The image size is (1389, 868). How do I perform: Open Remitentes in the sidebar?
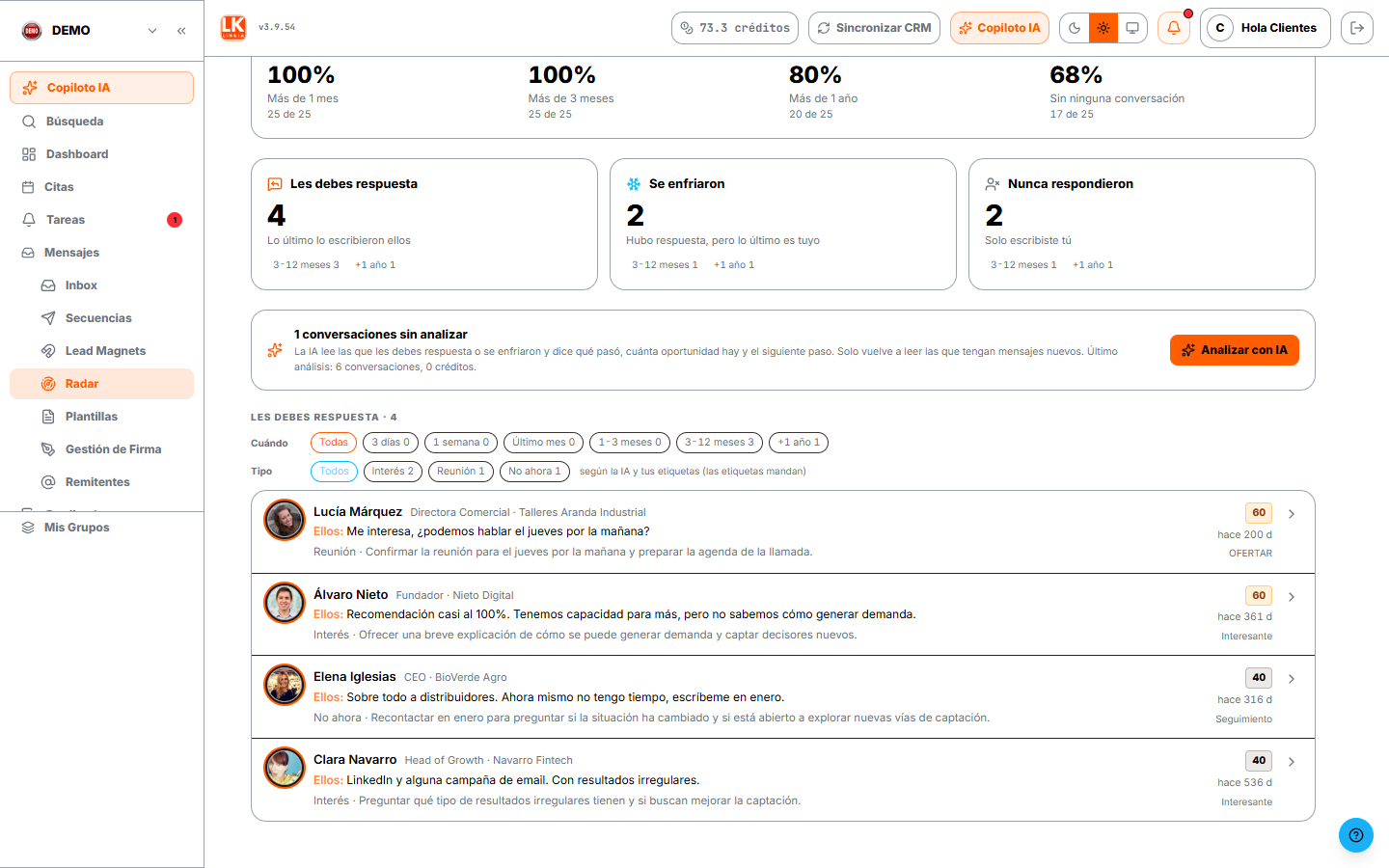(x=101, y=482)
